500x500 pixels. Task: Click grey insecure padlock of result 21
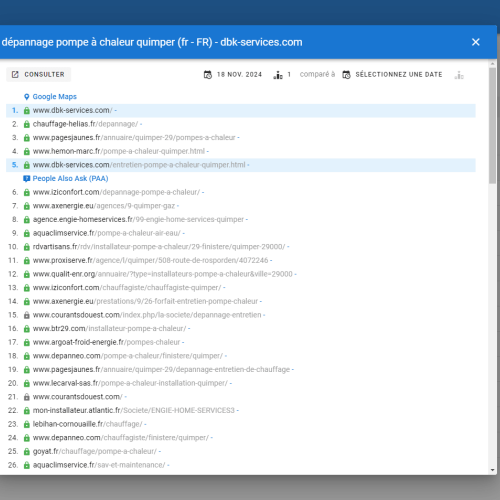27,397
